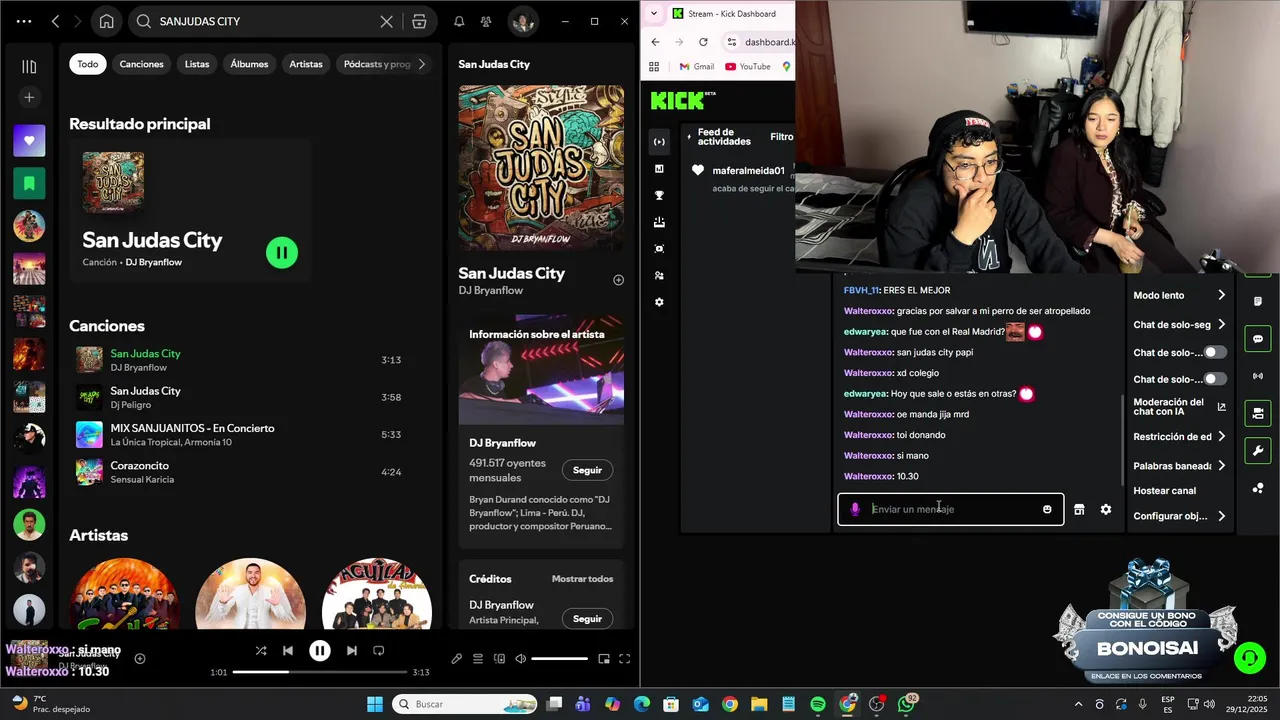Image resolution: width=1280 pixels, height=720 pixels.
Task: Open Kick chat settings gear
Action: [x=1106, y=509]
